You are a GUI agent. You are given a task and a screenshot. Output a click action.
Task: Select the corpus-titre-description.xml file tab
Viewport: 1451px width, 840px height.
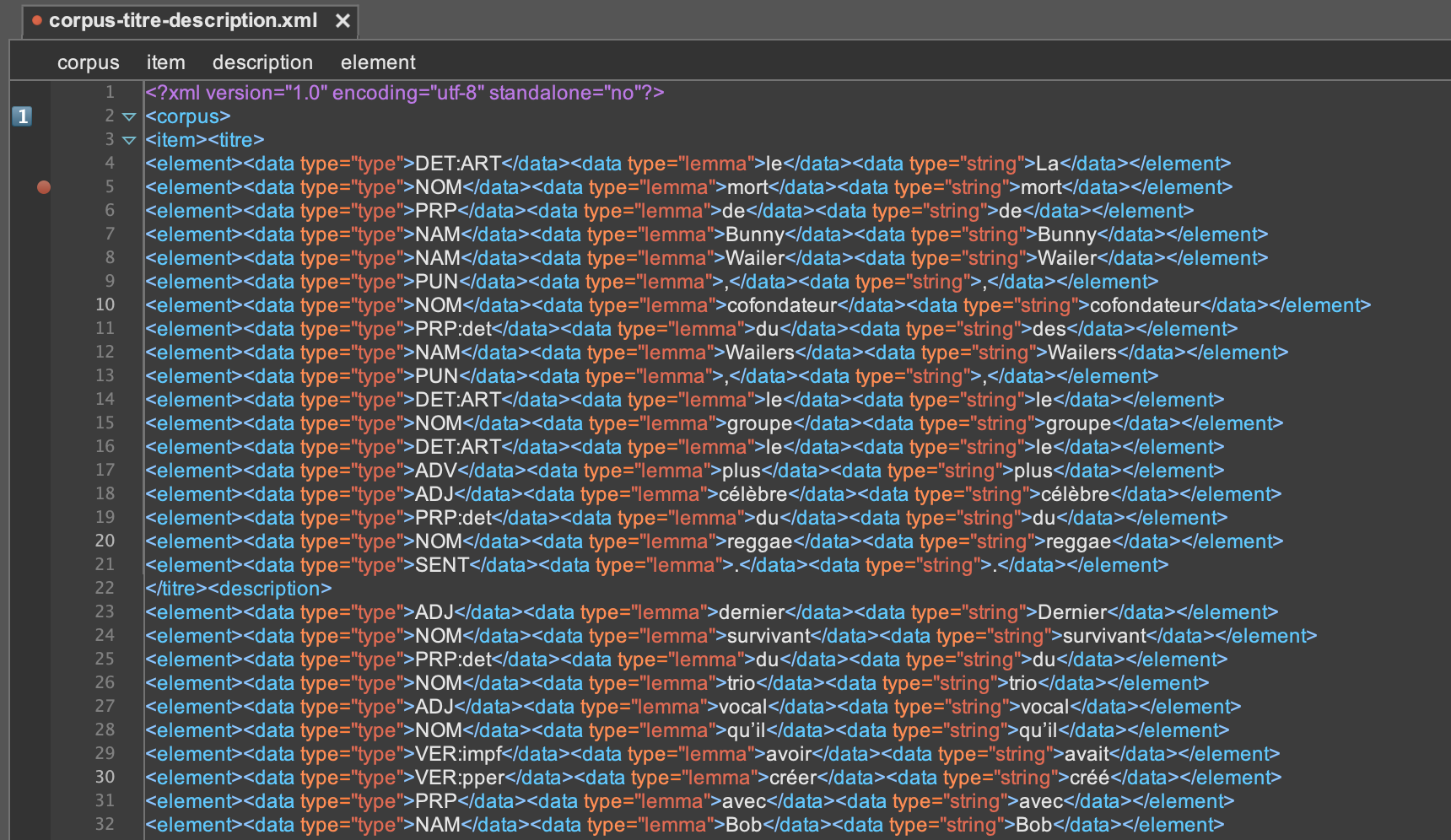click(x=182, y=21)
